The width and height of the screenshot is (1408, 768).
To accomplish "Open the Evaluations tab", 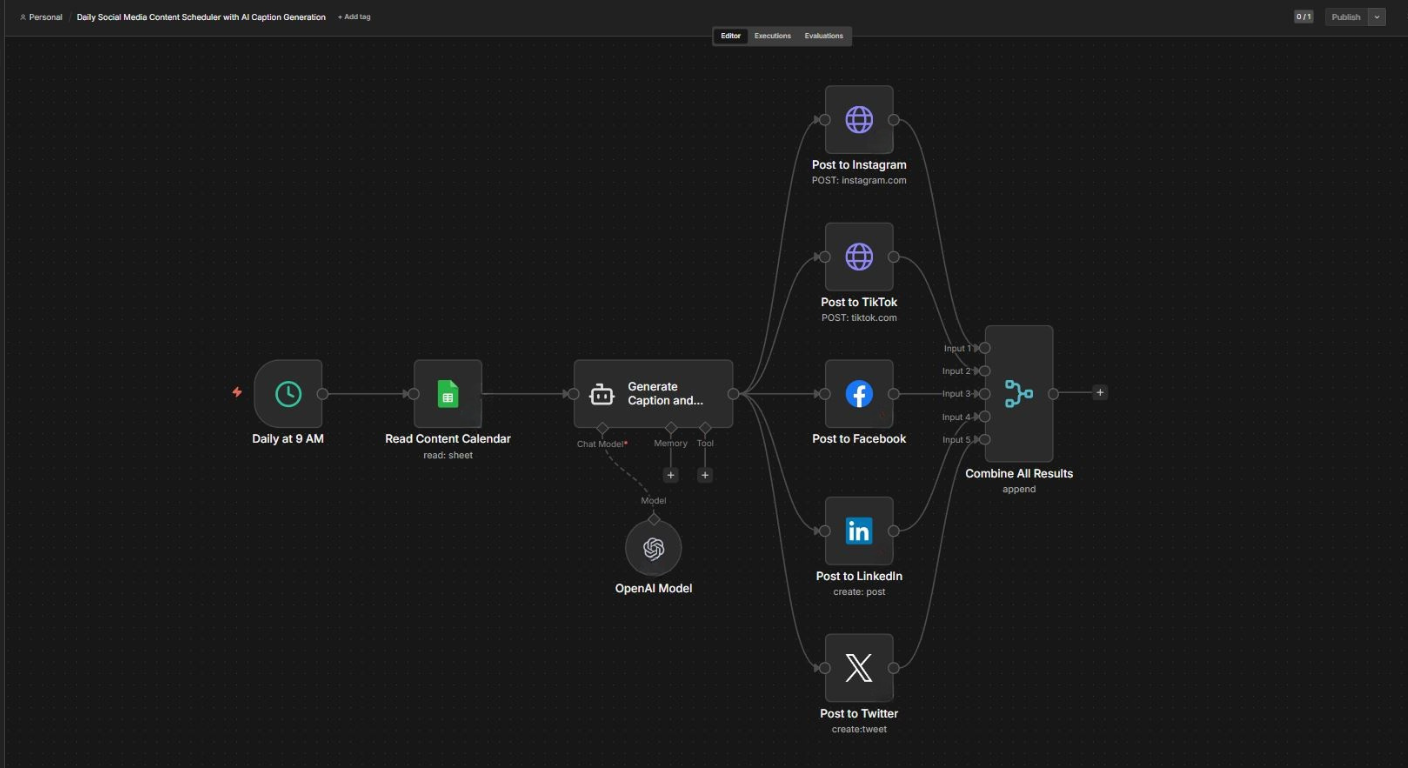I will tap(823, 36).
